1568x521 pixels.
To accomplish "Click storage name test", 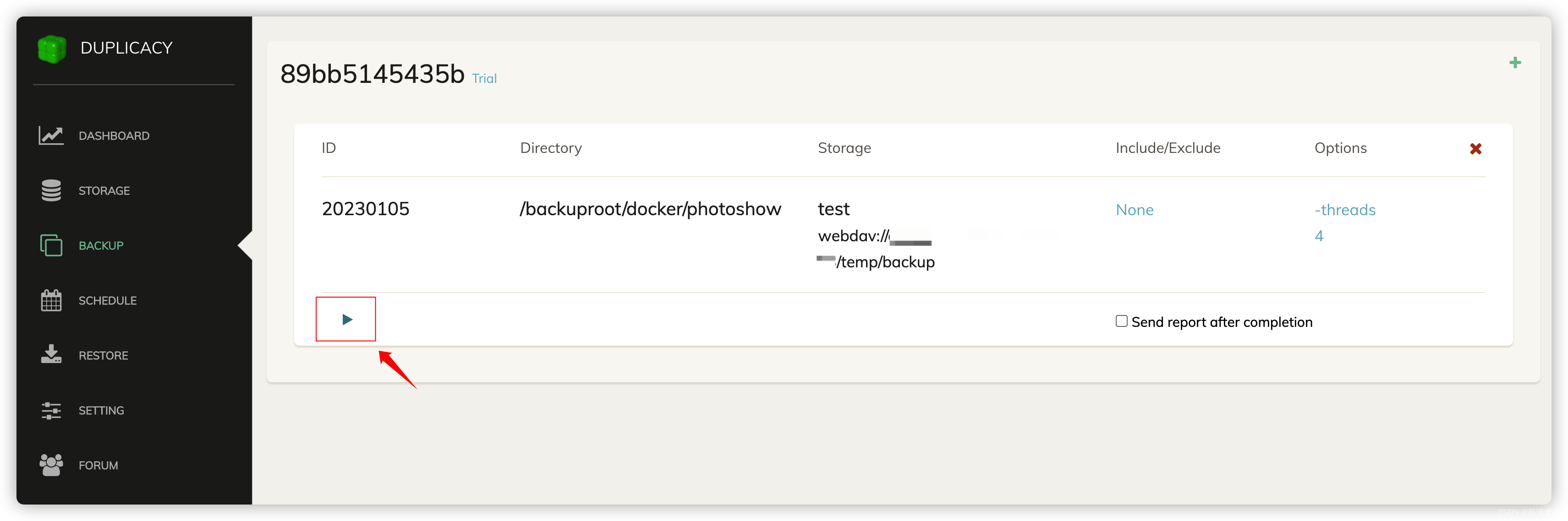I will 833,209.
